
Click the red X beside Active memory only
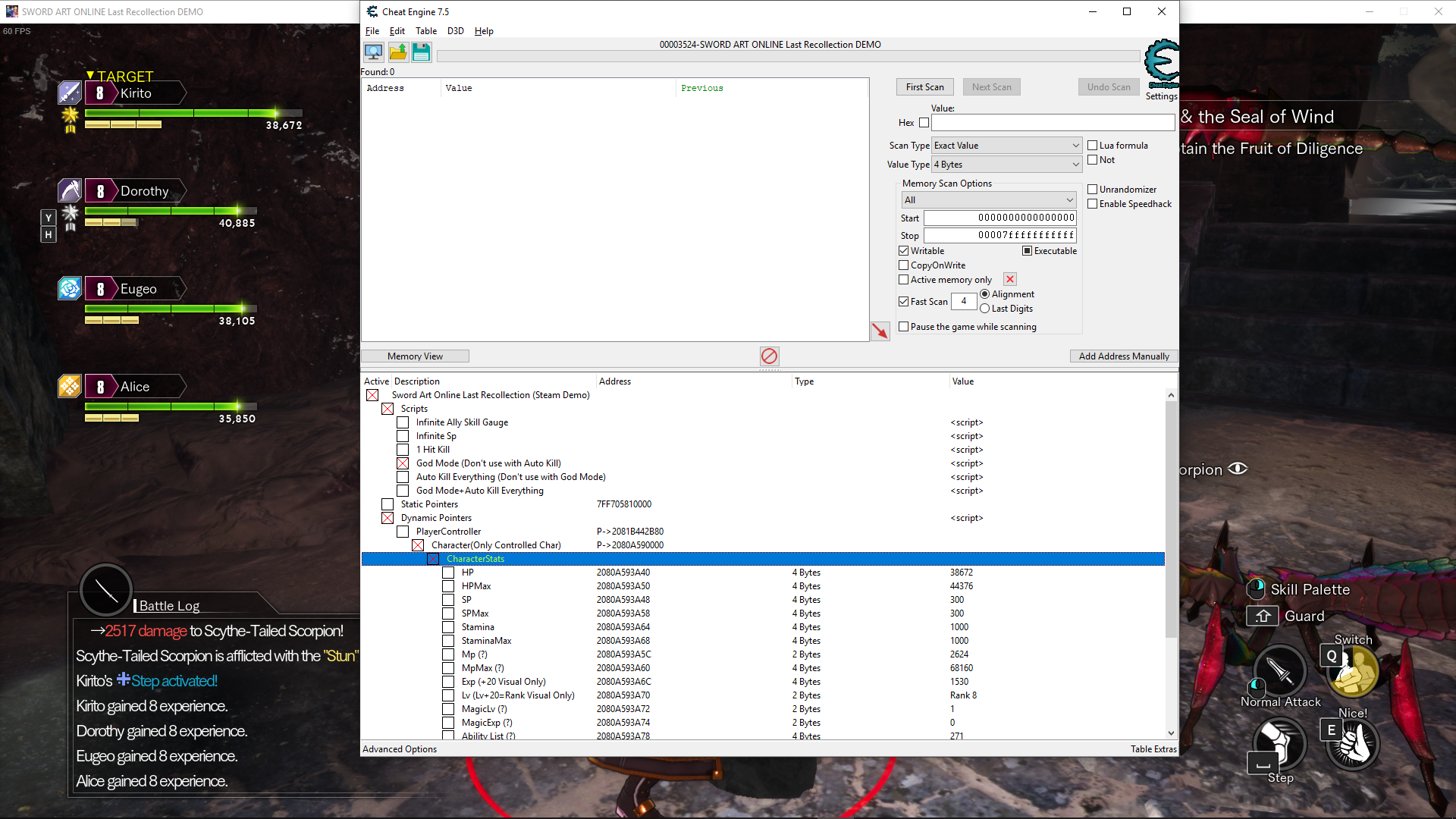point(1010,279)
